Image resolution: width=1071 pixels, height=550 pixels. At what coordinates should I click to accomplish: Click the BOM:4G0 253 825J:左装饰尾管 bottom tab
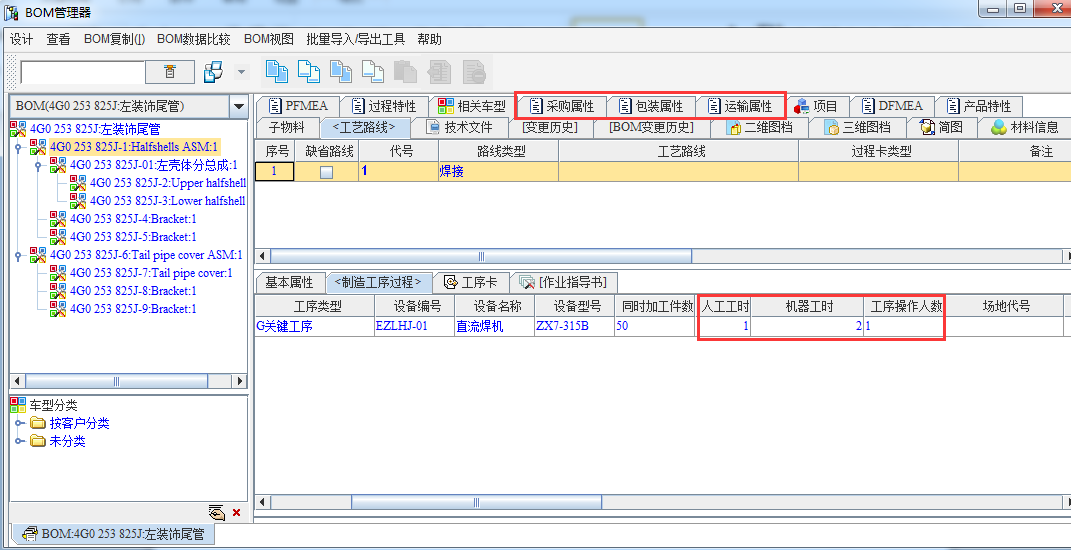[x=113, y=534]
